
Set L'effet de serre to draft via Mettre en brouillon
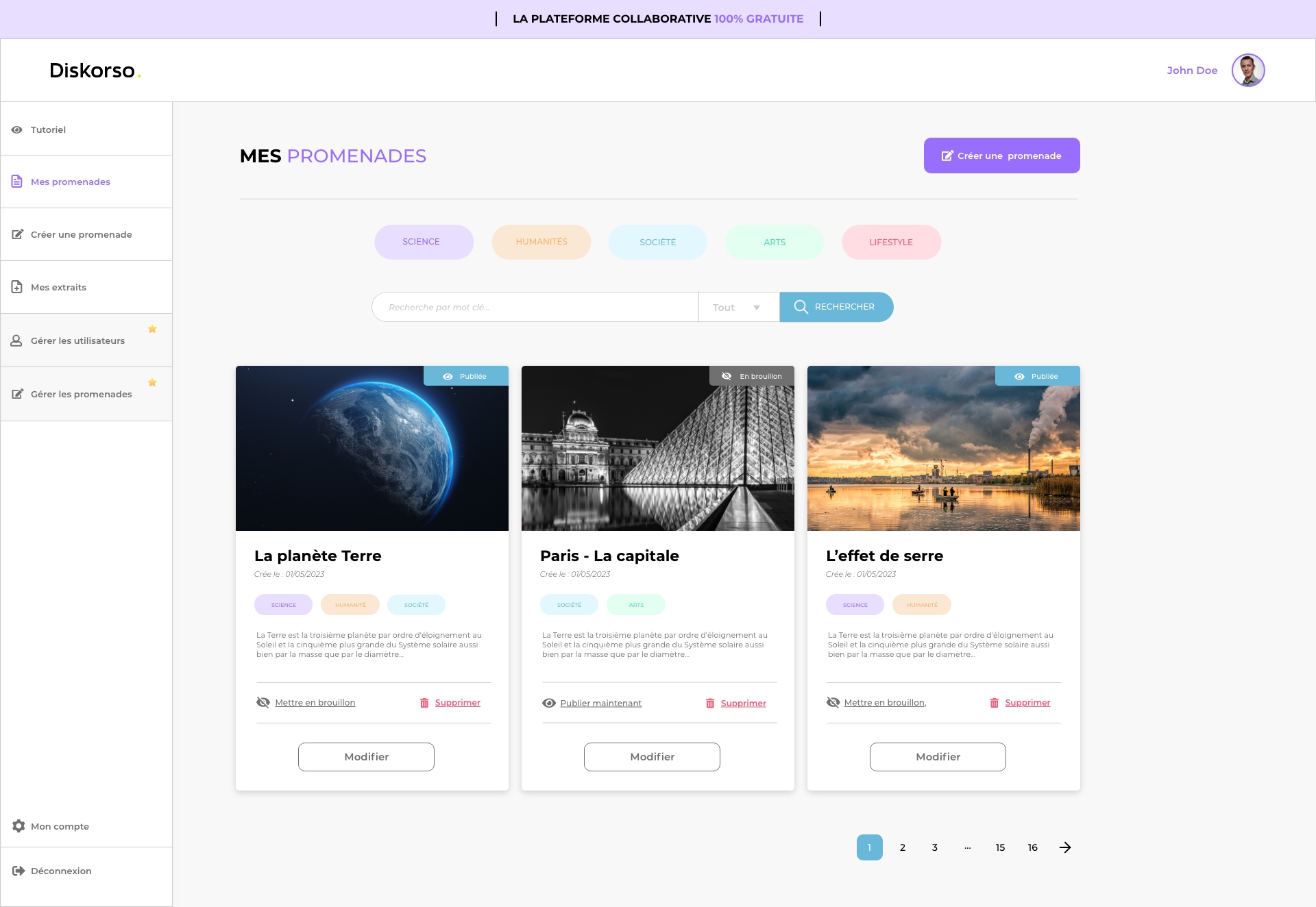click(877, 703)
